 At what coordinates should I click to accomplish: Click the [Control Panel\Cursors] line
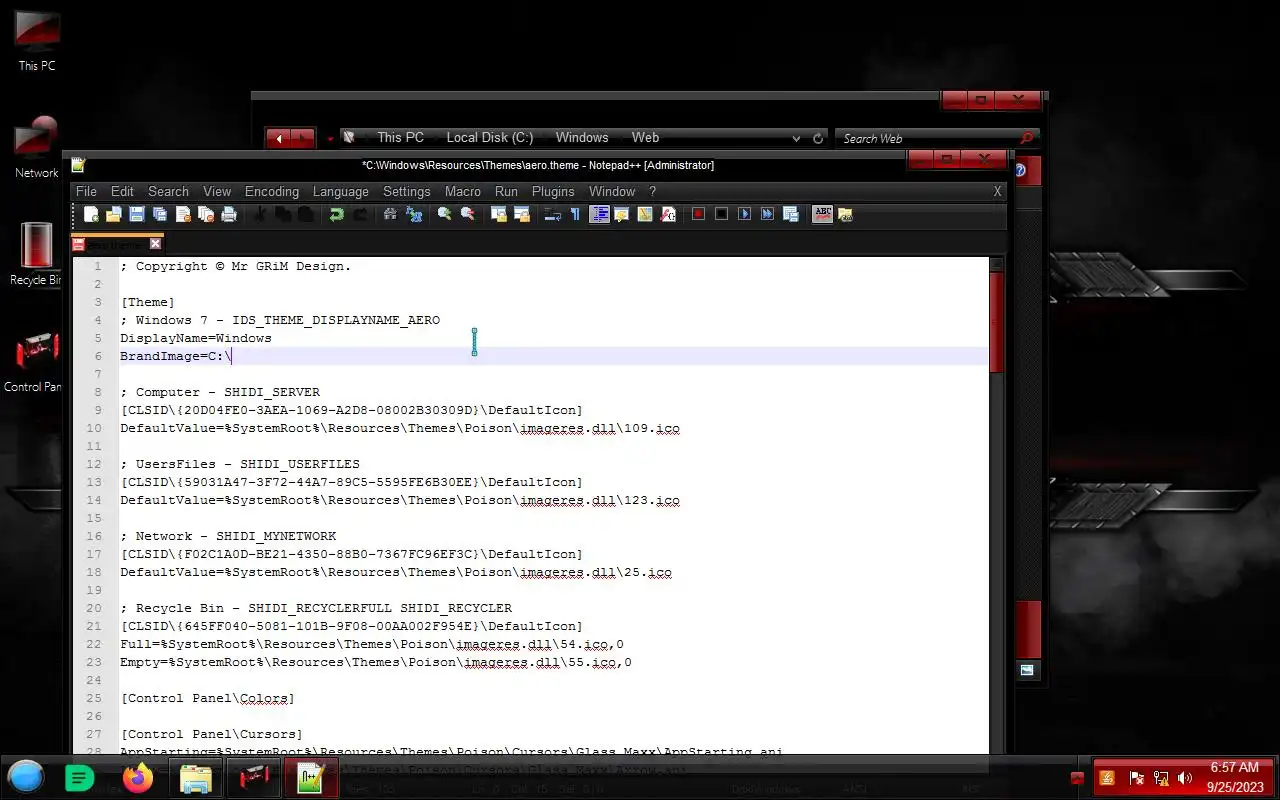point(212,734)
